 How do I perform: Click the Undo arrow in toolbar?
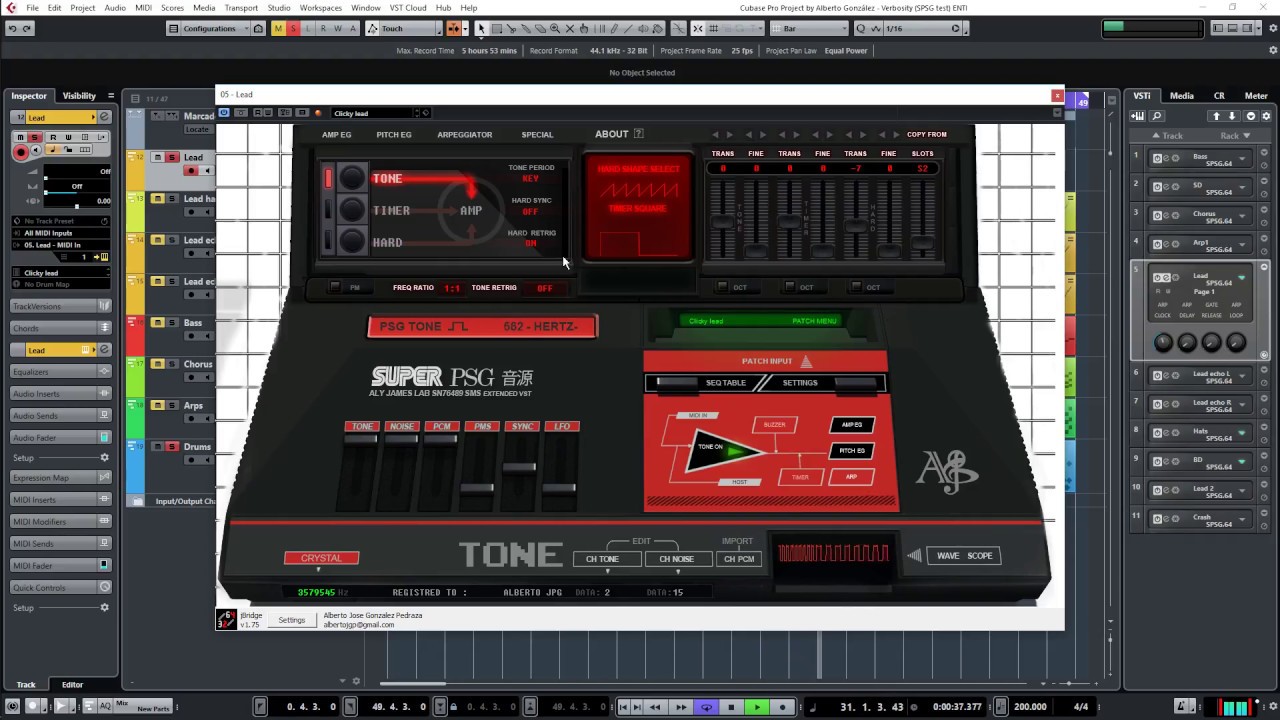[x=12, y=28]
